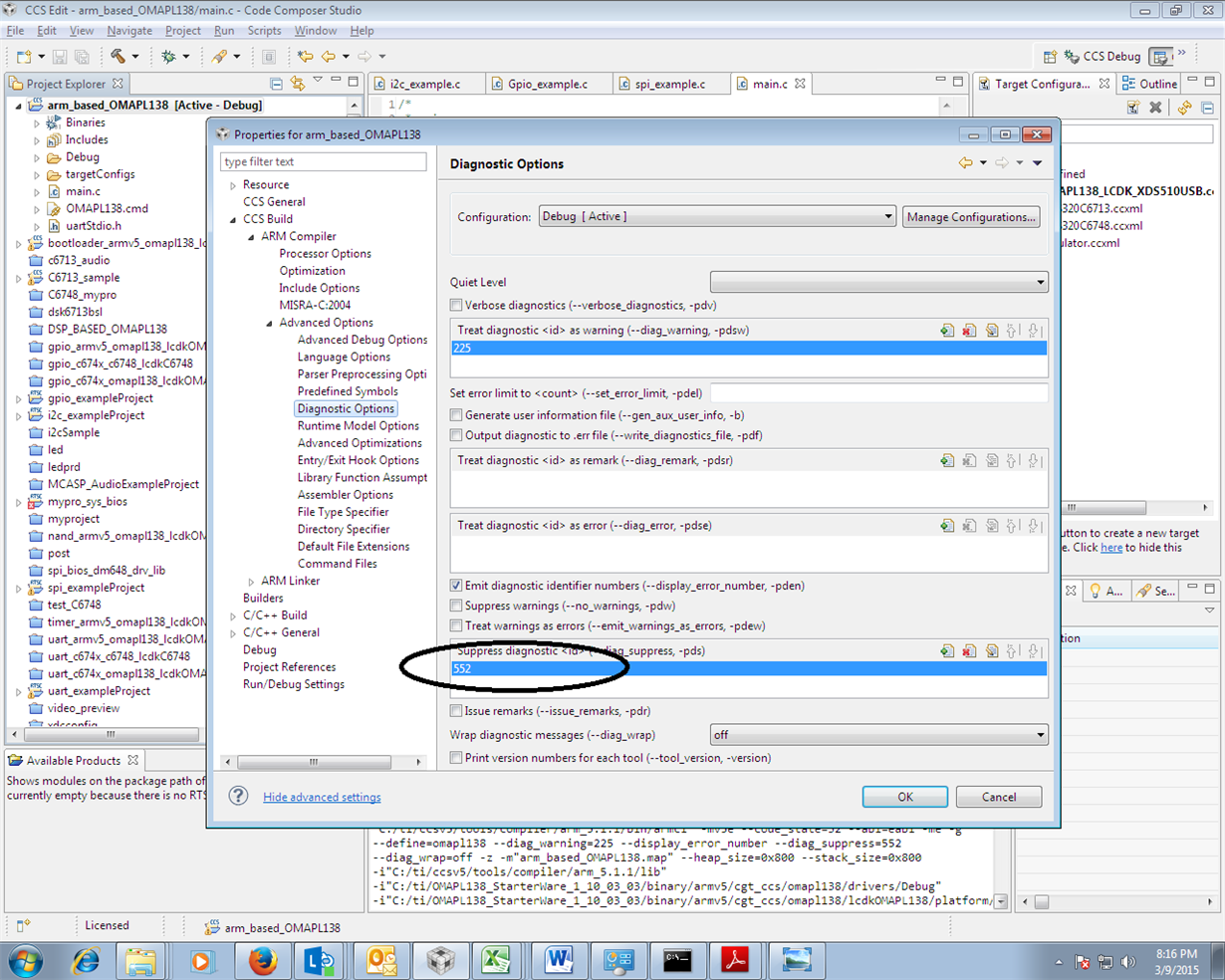Edit selected entry in the diag_warning list

[x=992, y=331]
